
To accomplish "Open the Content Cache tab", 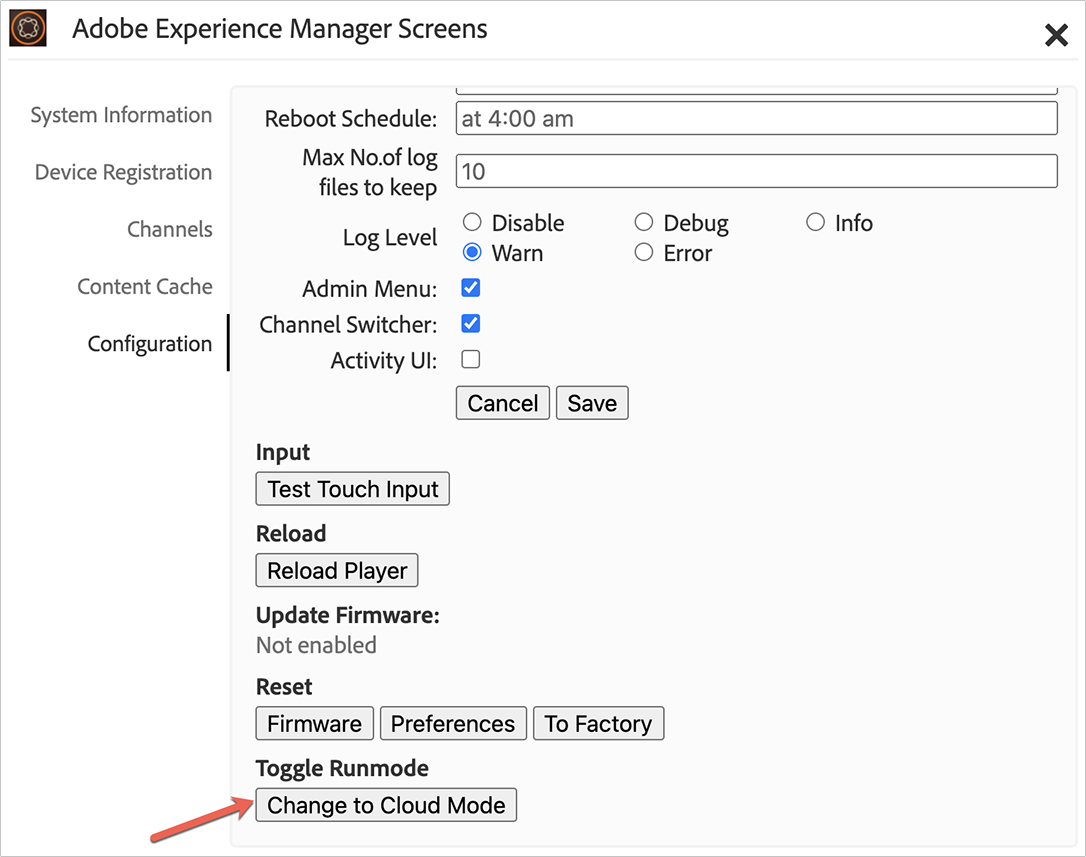I will [145, 287].
